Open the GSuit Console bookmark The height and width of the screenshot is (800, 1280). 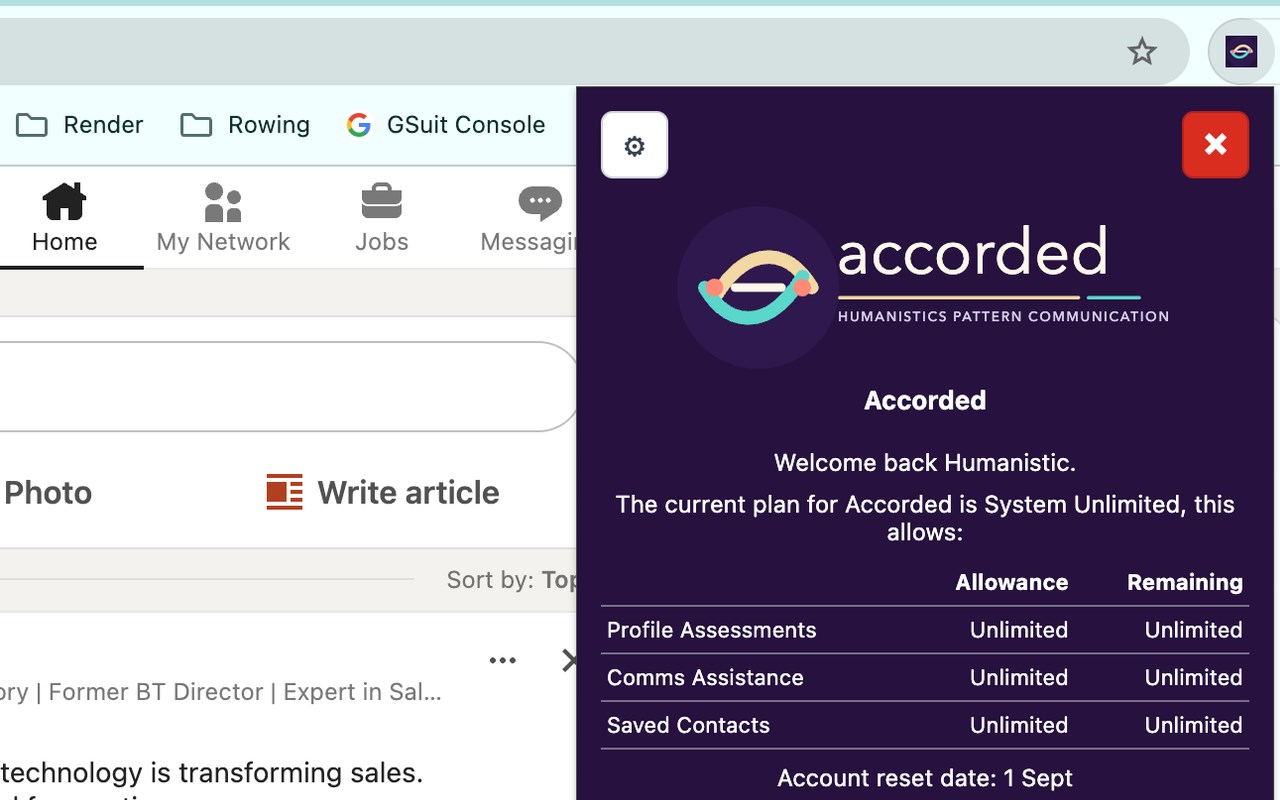[x=446, y=125]
